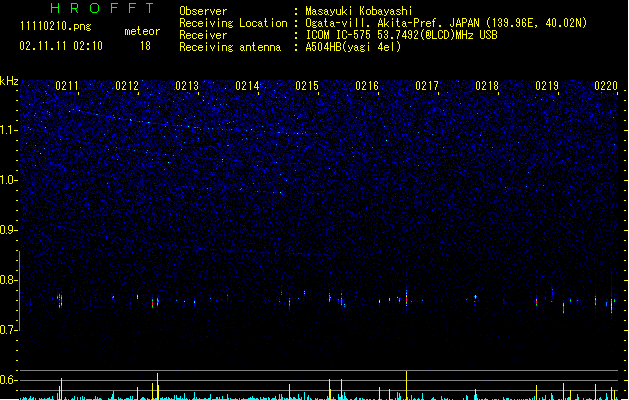Click the 0218 time marker
The height and width of the screenshot is (400, 629).
[x=487, y=86]
